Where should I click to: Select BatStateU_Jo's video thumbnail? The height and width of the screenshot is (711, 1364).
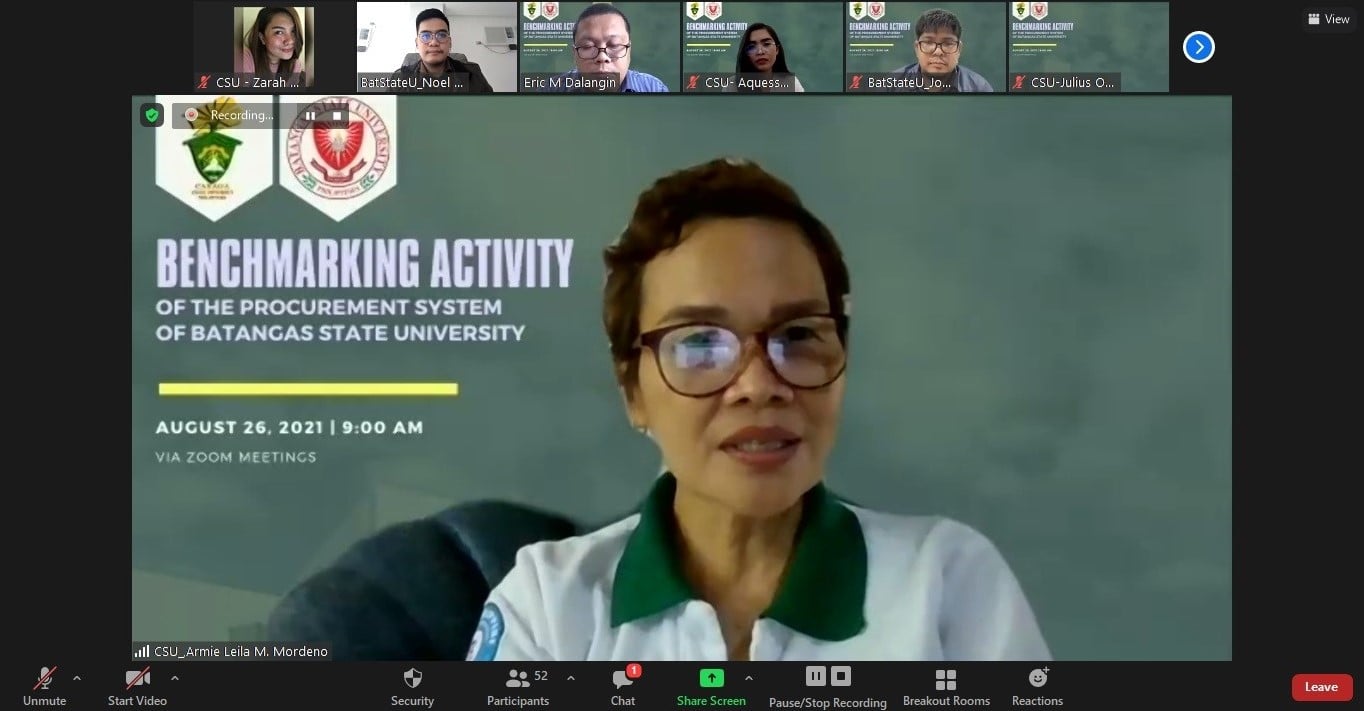click(x=926, y=47)
